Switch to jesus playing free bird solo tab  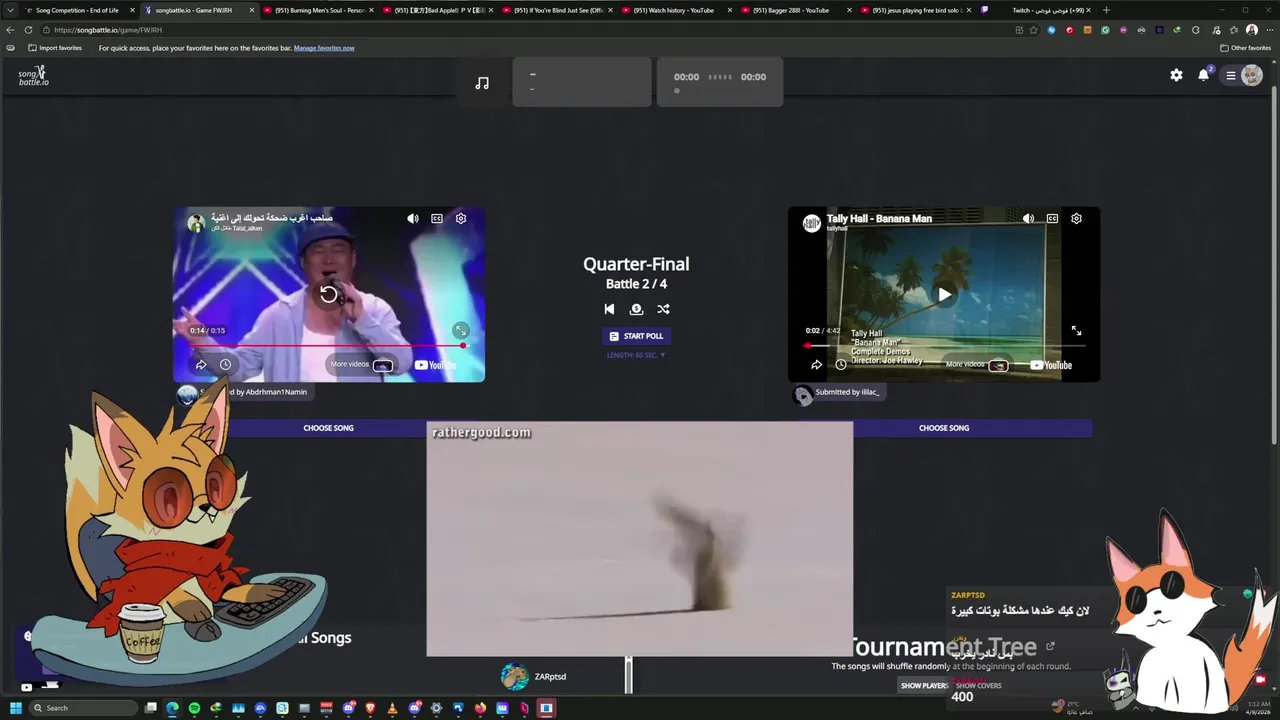(917, 10)
